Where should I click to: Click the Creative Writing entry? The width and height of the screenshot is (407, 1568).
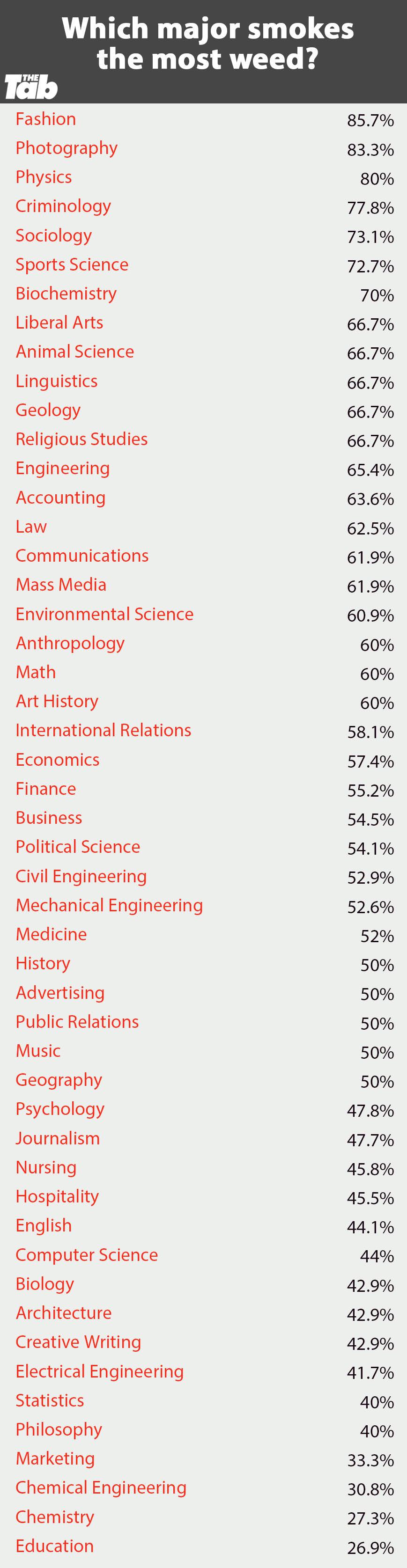(x=78, y=1341)
